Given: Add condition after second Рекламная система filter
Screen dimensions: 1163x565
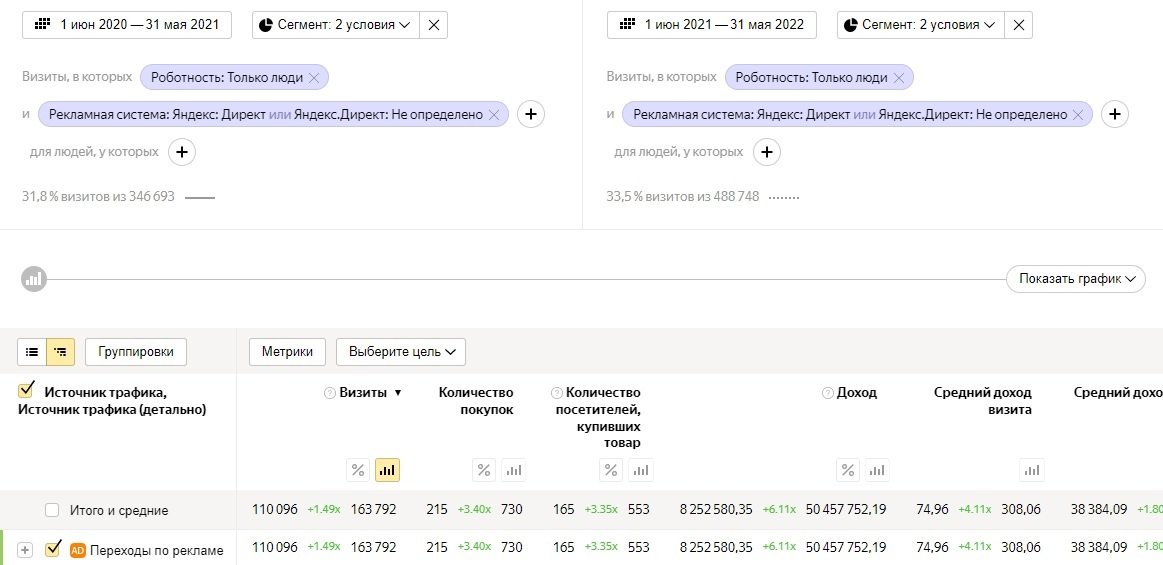Looking at the screenshot, I should click(x=1115, y=114).
